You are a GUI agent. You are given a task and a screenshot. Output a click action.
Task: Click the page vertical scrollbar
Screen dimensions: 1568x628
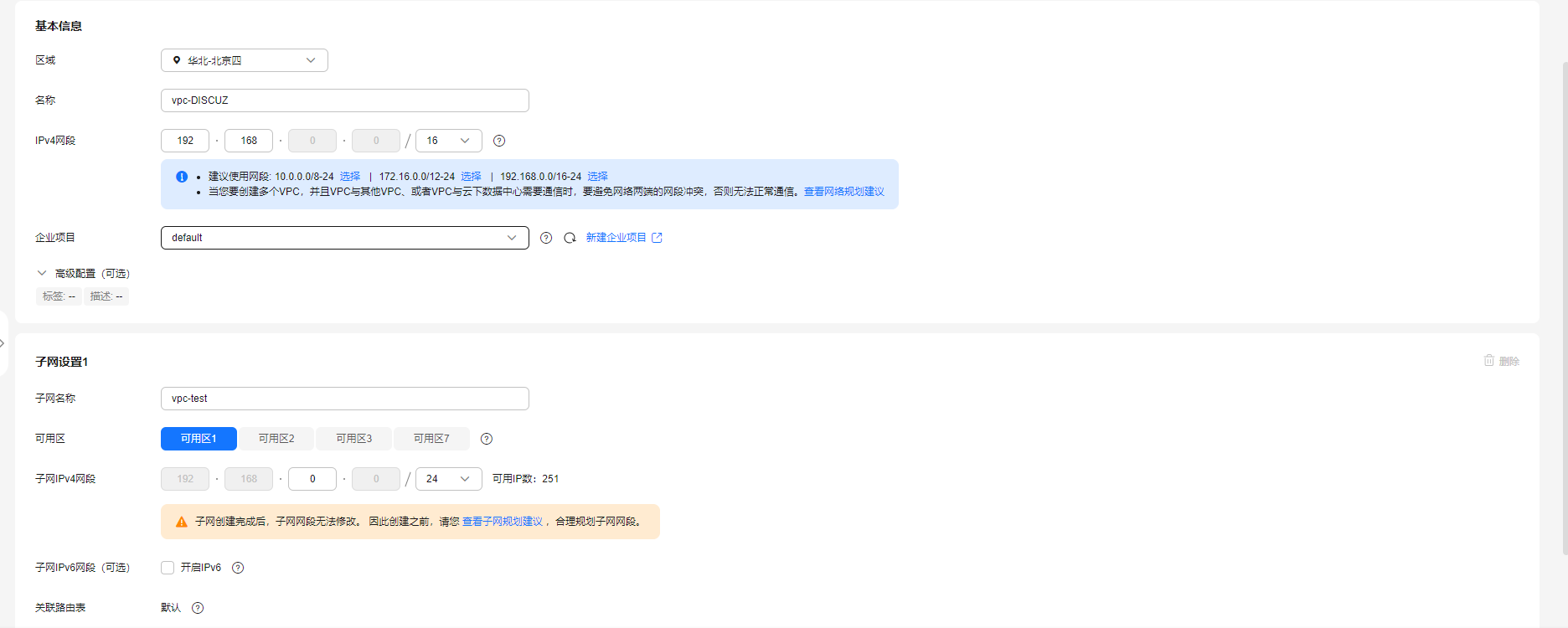point(1565,308)
